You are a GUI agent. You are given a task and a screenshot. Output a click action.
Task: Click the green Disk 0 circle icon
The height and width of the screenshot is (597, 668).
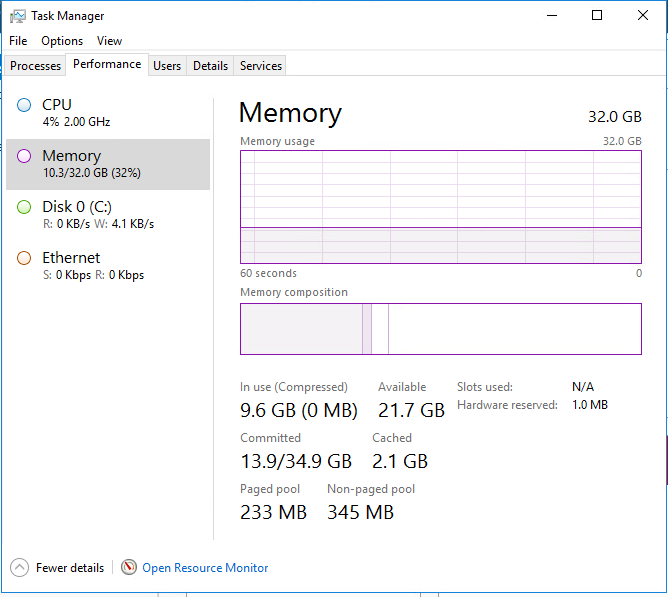pos(24,207)
